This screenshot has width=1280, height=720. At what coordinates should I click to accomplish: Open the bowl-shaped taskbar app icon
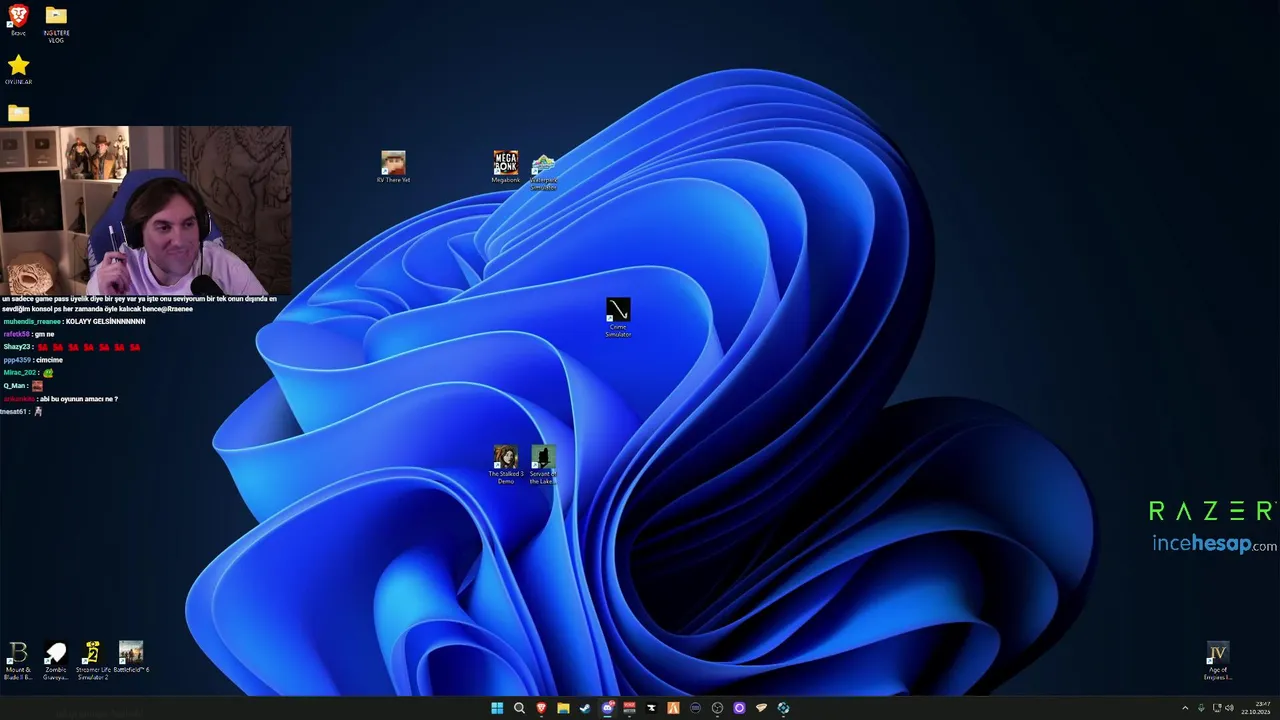[761, 708]
